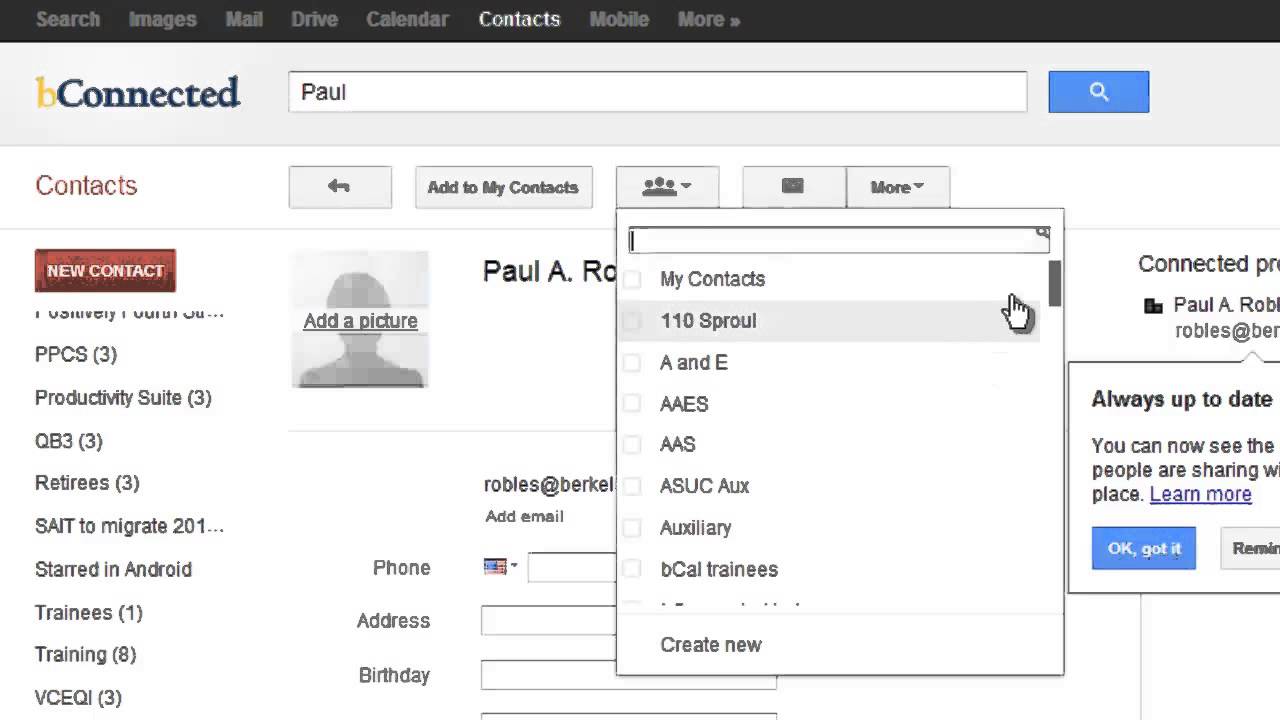Viewport: 1280px width, 720px height.
Task: Enable the AAES group checkbox
Action: (x=632, y=404)
